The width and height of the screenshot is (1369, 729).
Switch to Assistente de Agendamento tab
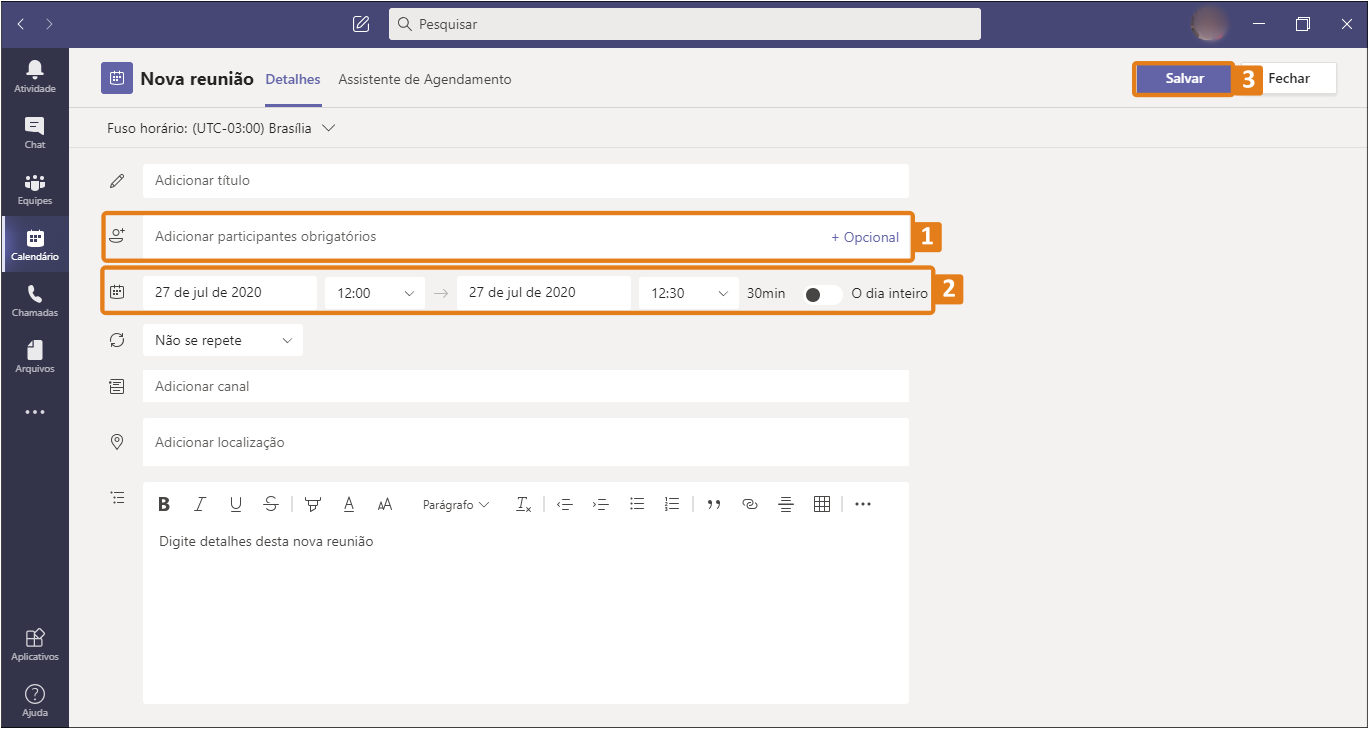425,79
